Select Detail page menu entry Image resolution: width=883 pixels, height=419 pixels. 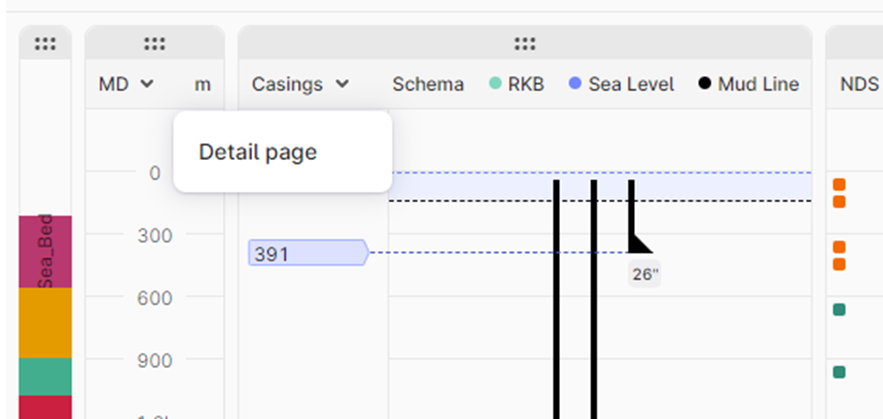(258, 152)
